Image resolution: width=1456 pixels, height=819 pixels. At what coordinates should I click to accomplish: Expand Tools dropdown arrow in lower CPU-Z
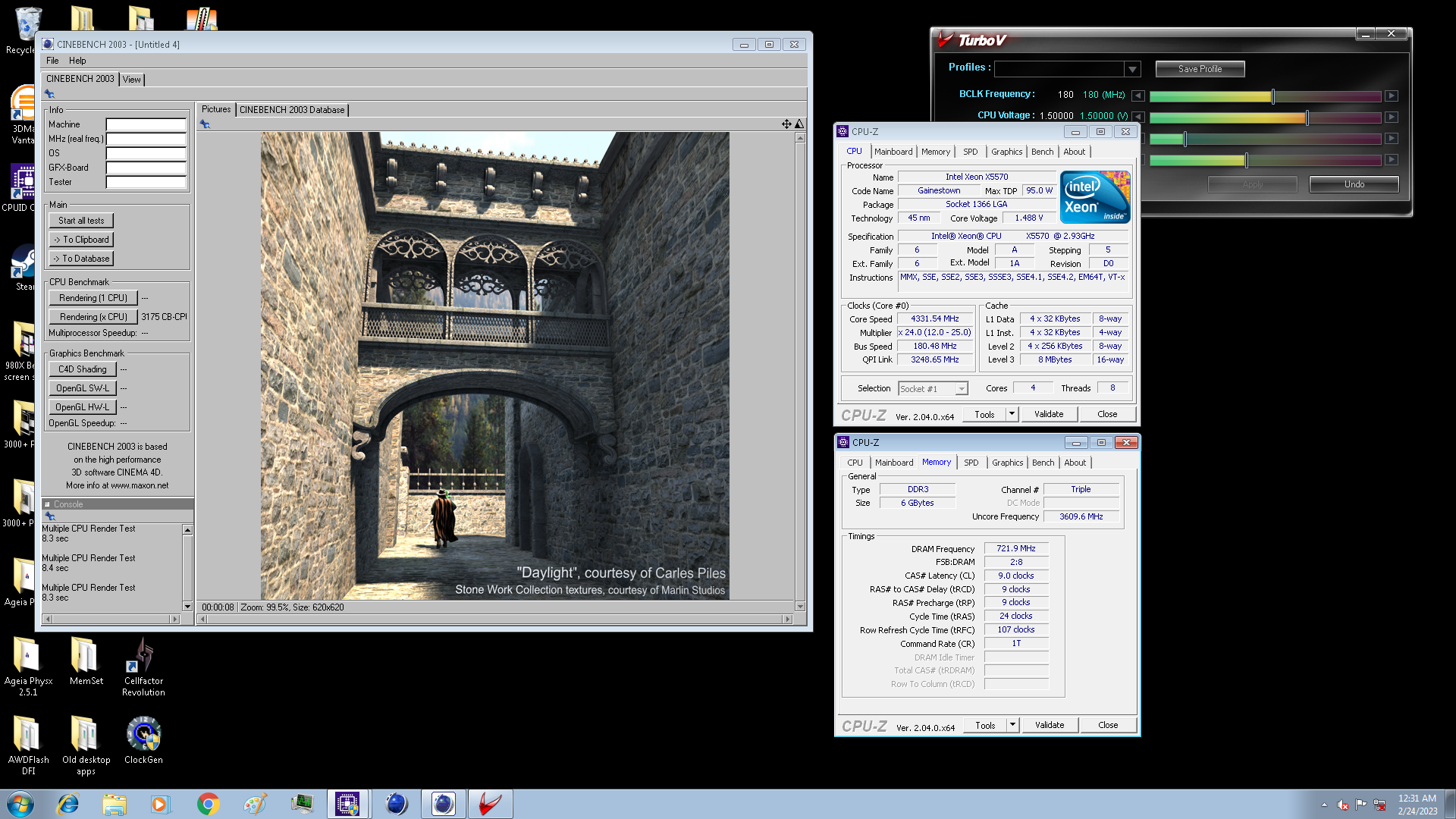coord(1012,725)
